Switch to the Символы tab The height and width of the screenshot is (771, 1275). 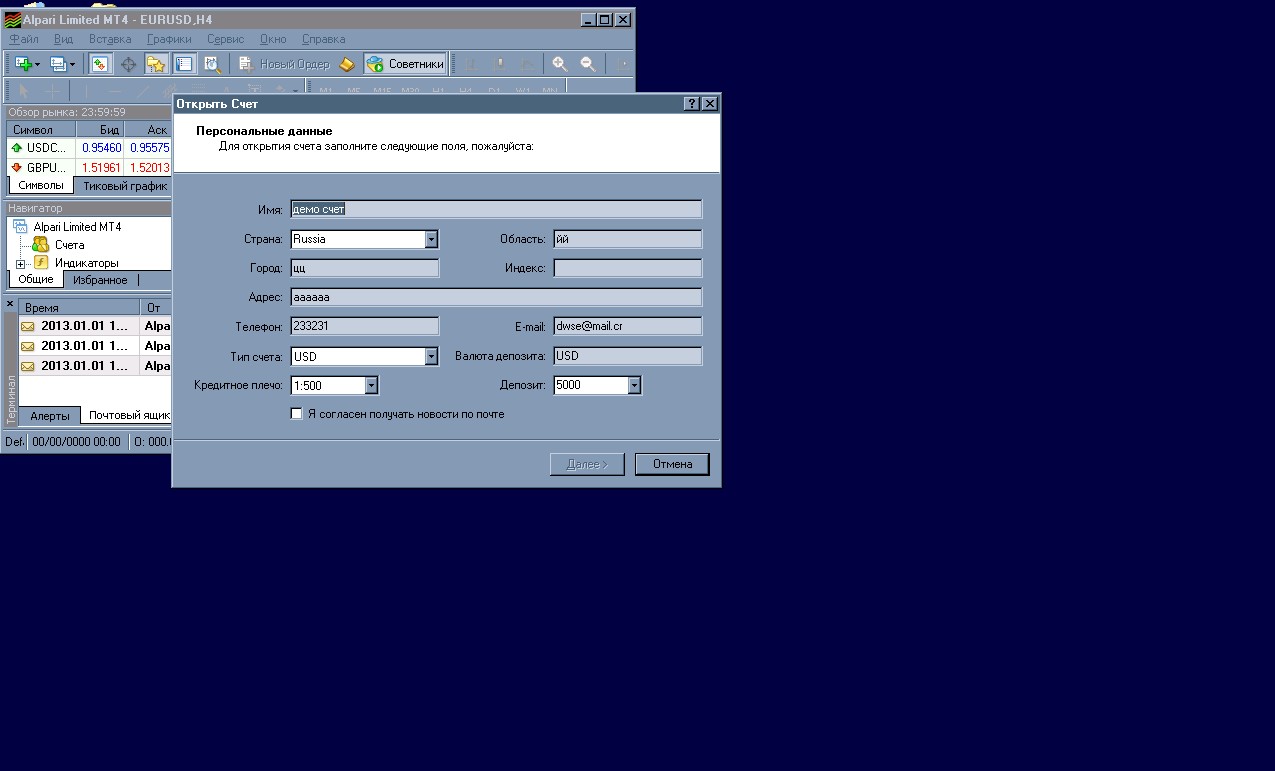41,185
